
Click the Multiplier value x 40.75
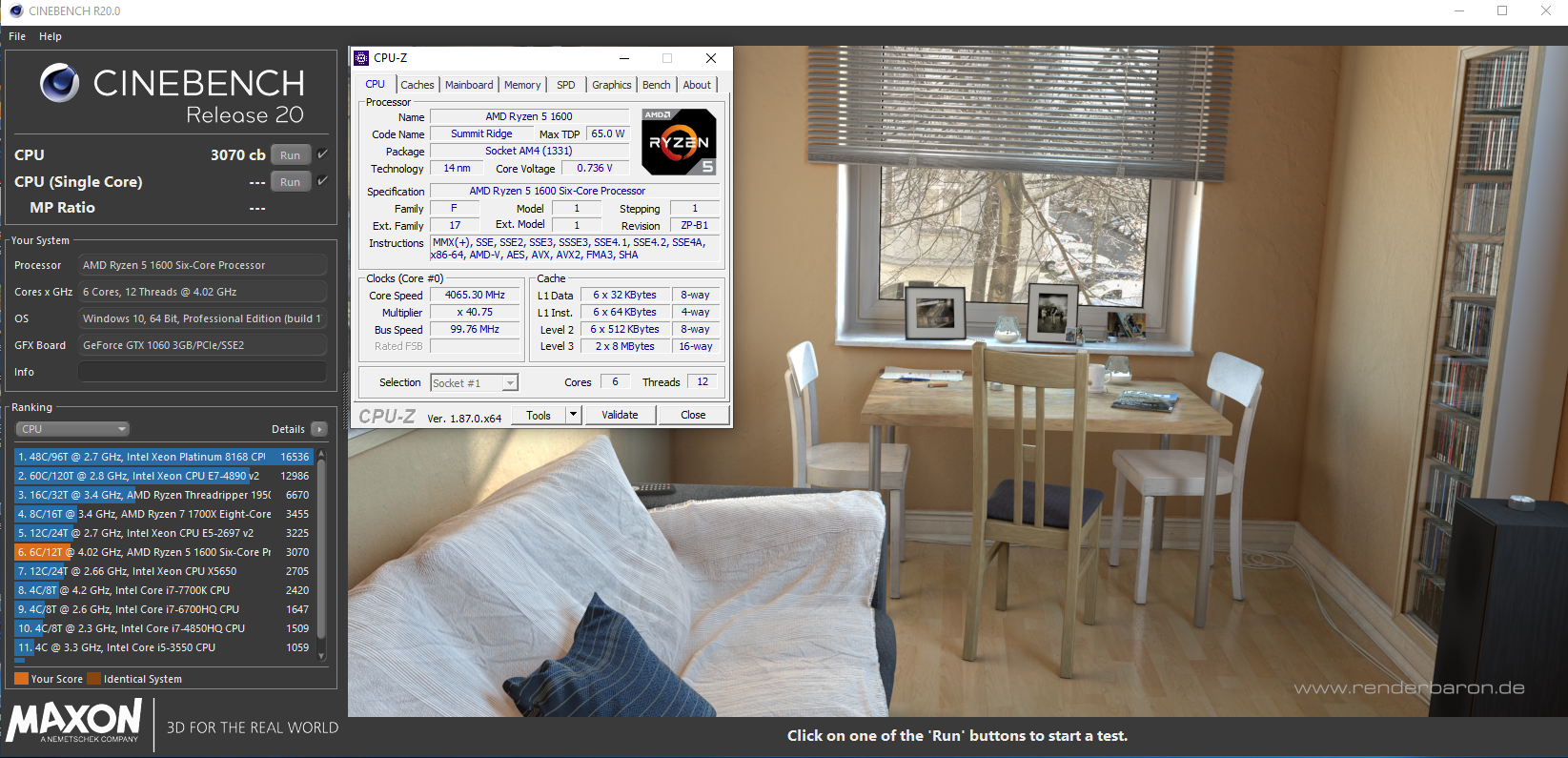coord(475,313)
